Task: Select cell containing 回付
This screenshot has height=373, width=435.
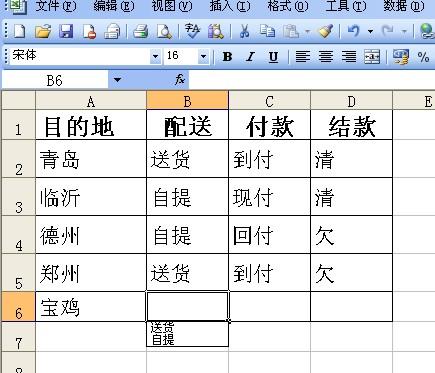Action: pyautogui.click(x=269, y=235)
